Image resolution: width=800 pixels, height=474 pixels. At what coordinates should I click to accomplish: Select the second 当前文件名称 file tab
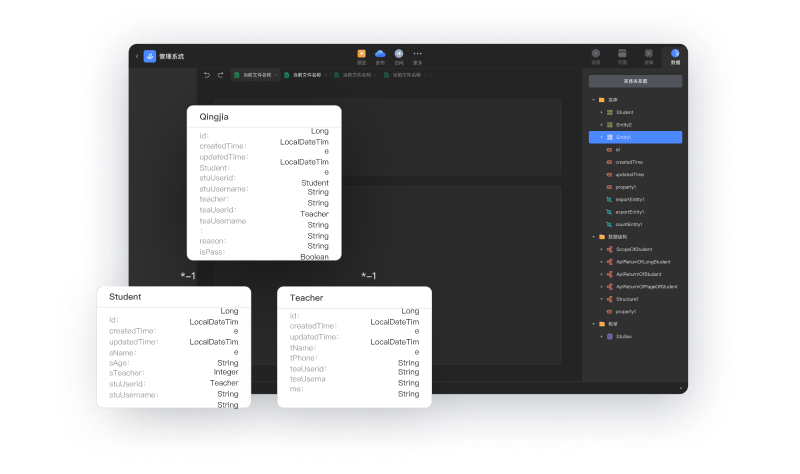click(x=305, y=75)
